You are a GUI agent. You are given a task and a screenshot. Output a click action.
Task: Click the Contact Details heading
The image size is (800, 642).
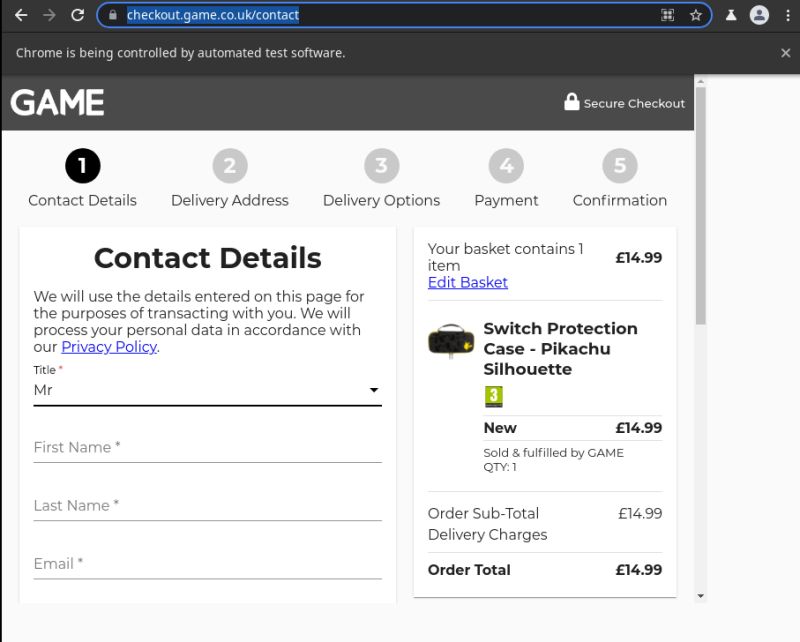208,258
